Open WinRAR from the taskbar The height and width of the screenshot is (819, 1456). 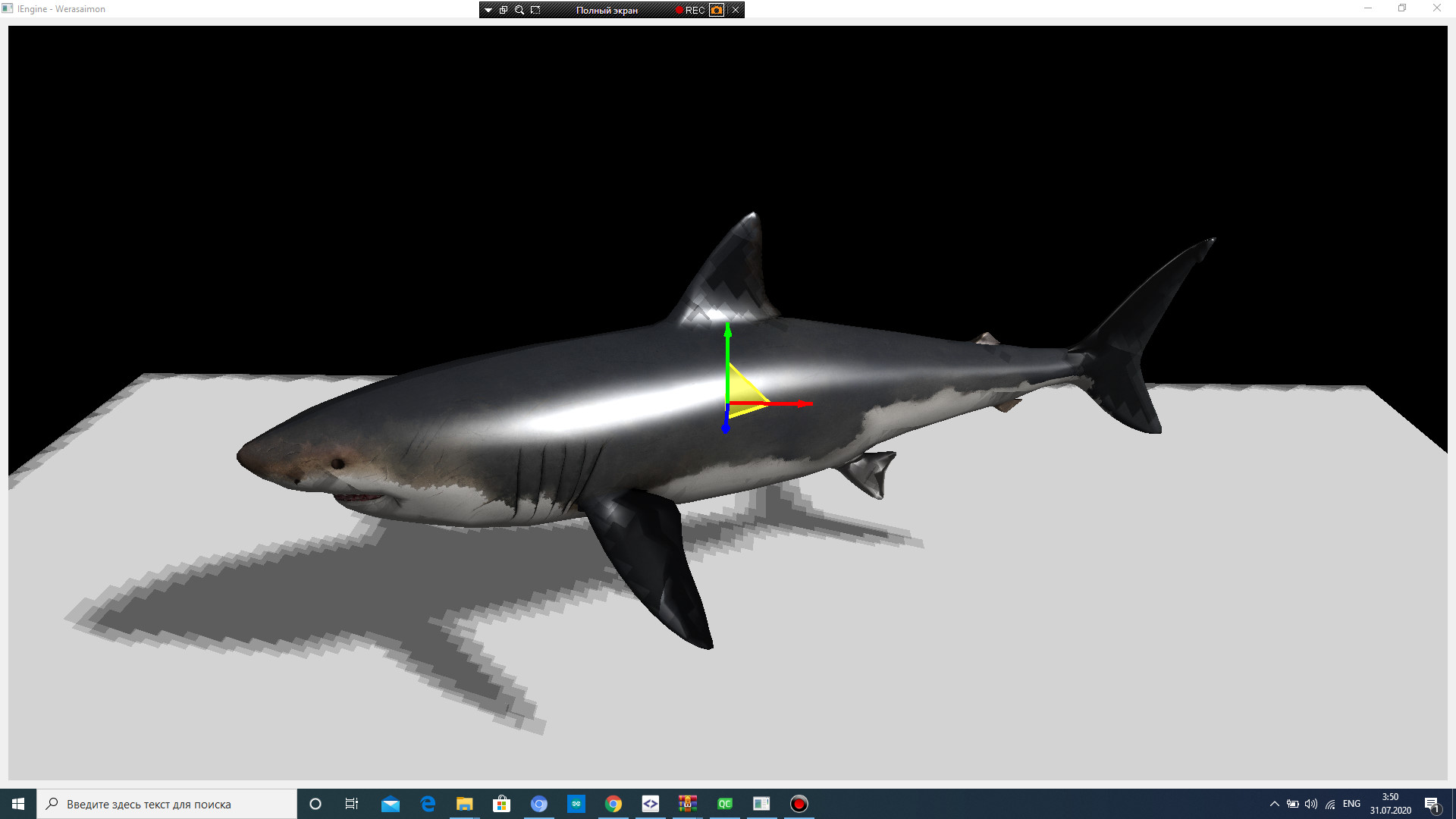click(x=688, y=804)
